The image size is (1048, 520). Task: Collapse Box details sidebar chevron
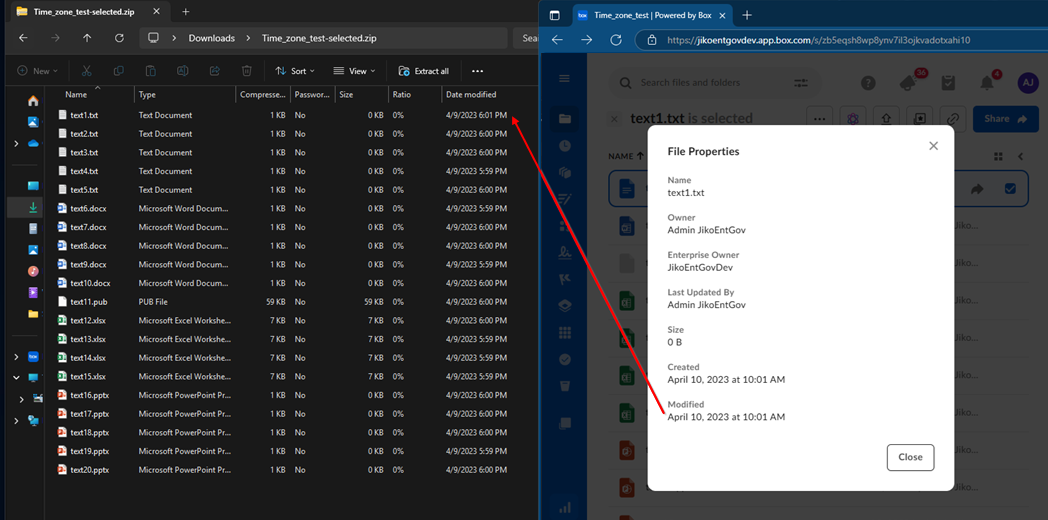click(x=1021, y=156)
